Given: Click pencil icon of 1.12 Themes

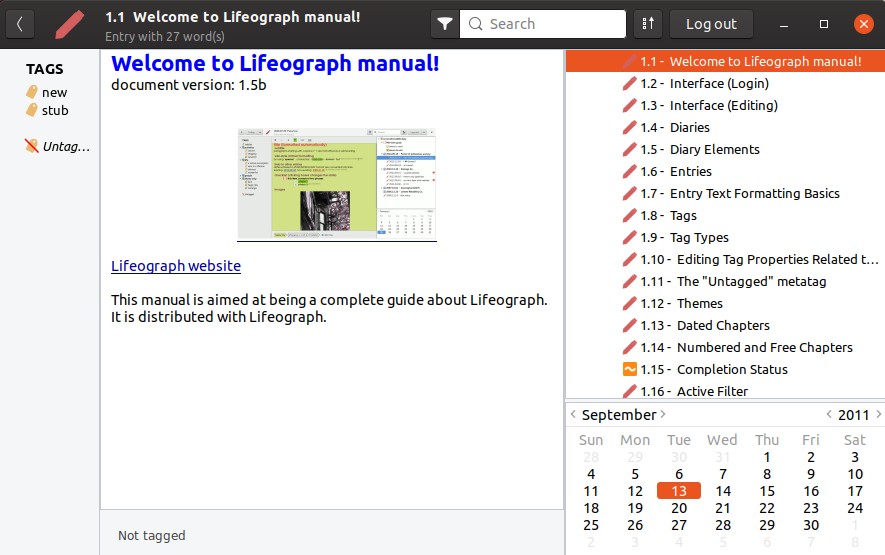Looking at the screenshot, I should 629,304.
